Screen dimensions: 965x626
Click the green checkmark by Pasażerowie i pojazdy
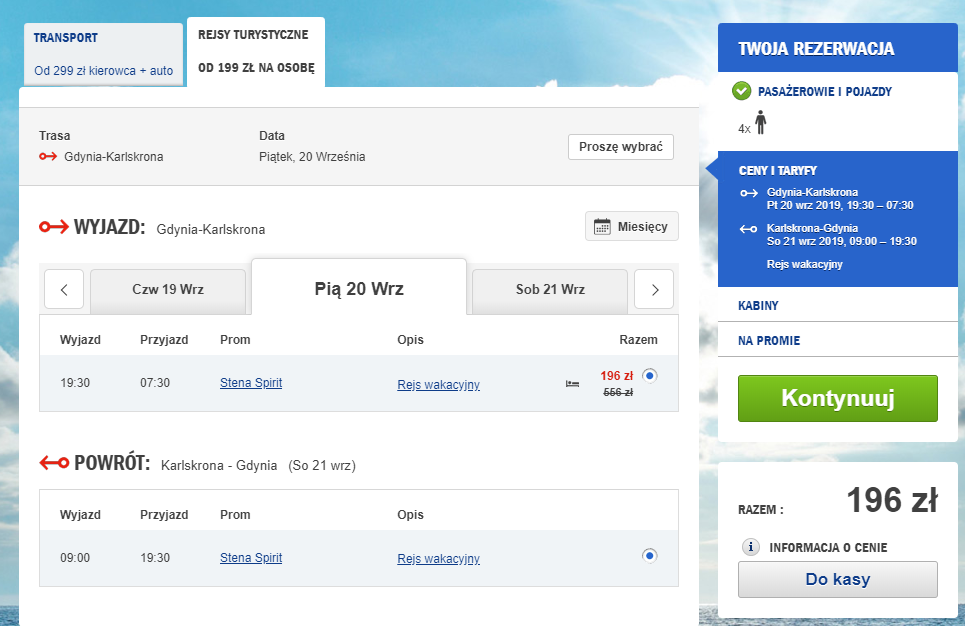point(742,91)
